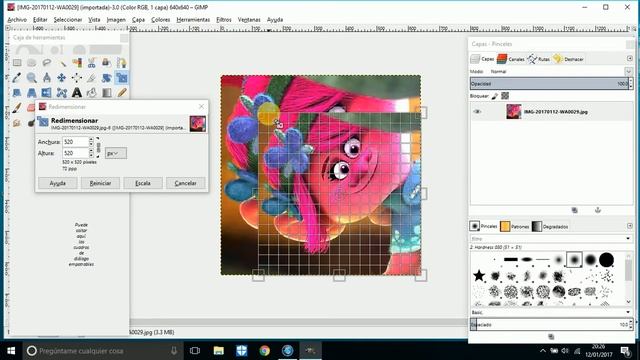Decrease Altura using the stepper down arrow
The image size is (640, 360).
click(91, 156)
